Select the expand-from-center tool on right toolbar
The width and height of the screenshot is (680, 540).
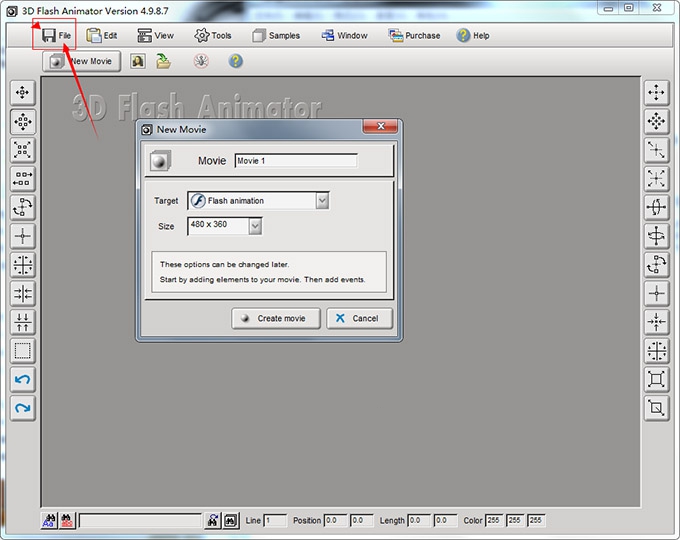click(x=656, y=179)
